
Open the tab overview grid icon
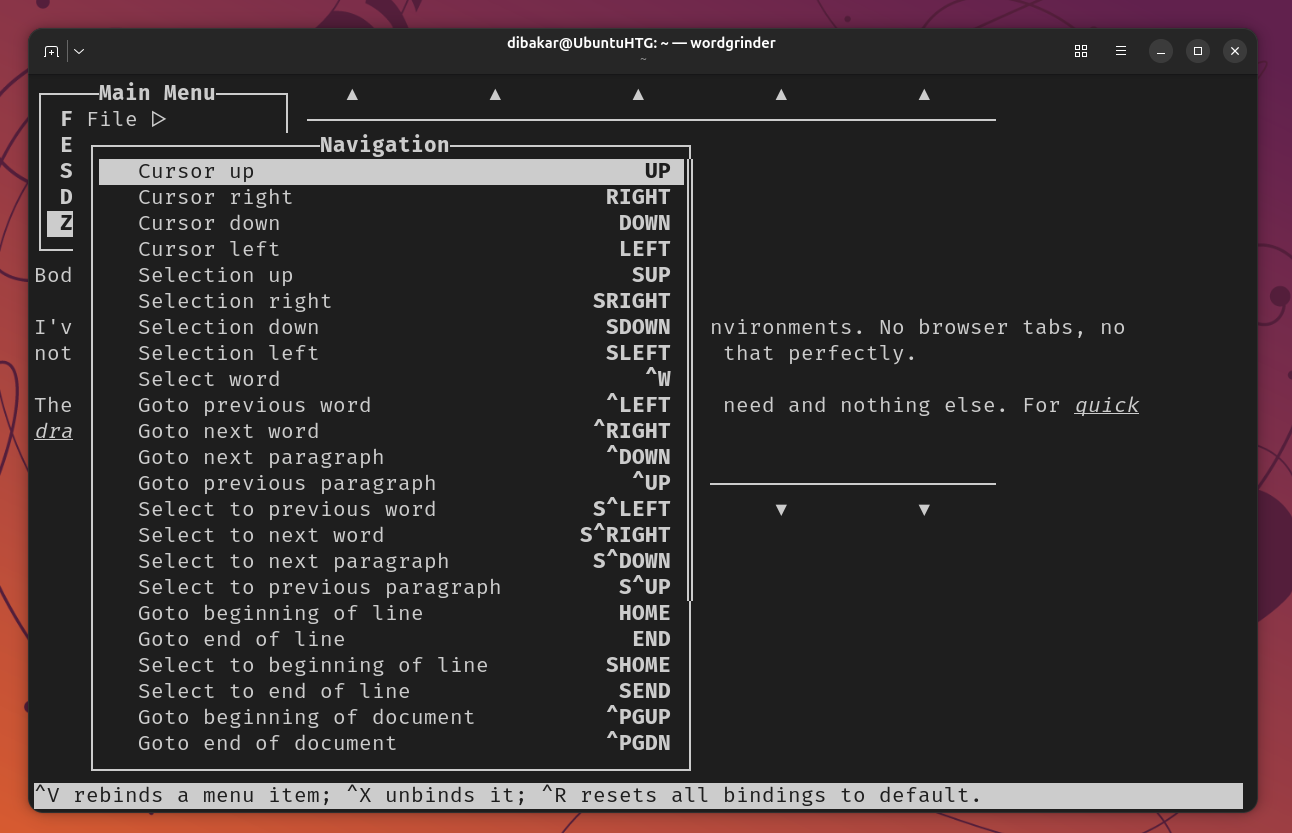tap(1081, 51)
